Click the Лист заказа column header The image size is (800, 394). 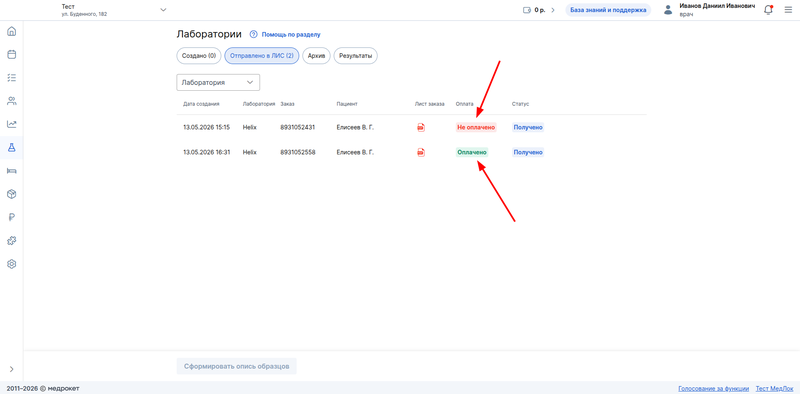[x=430, y=104]
